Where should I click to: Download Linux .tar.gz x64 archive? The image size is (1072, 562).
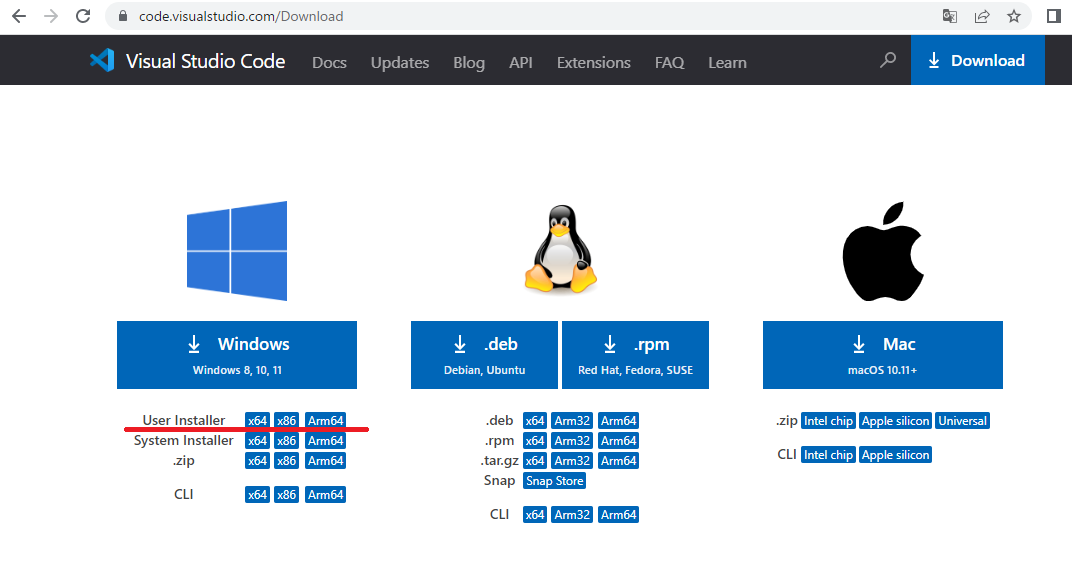tap(535, 461)
